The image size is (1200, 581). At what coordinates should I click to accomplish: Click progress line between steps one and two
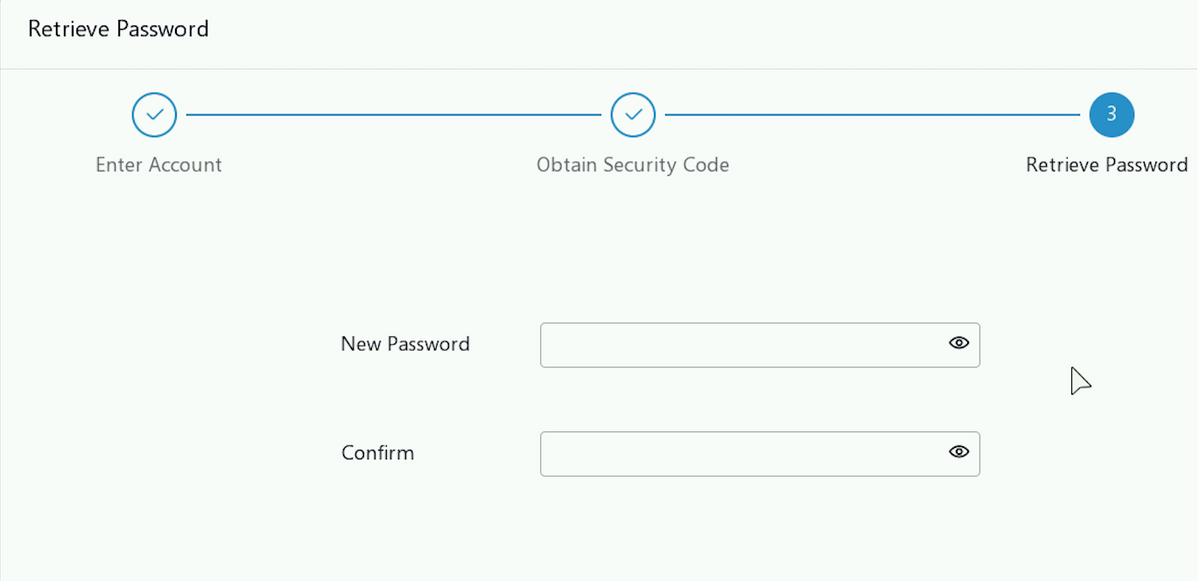tap(394, 115)
